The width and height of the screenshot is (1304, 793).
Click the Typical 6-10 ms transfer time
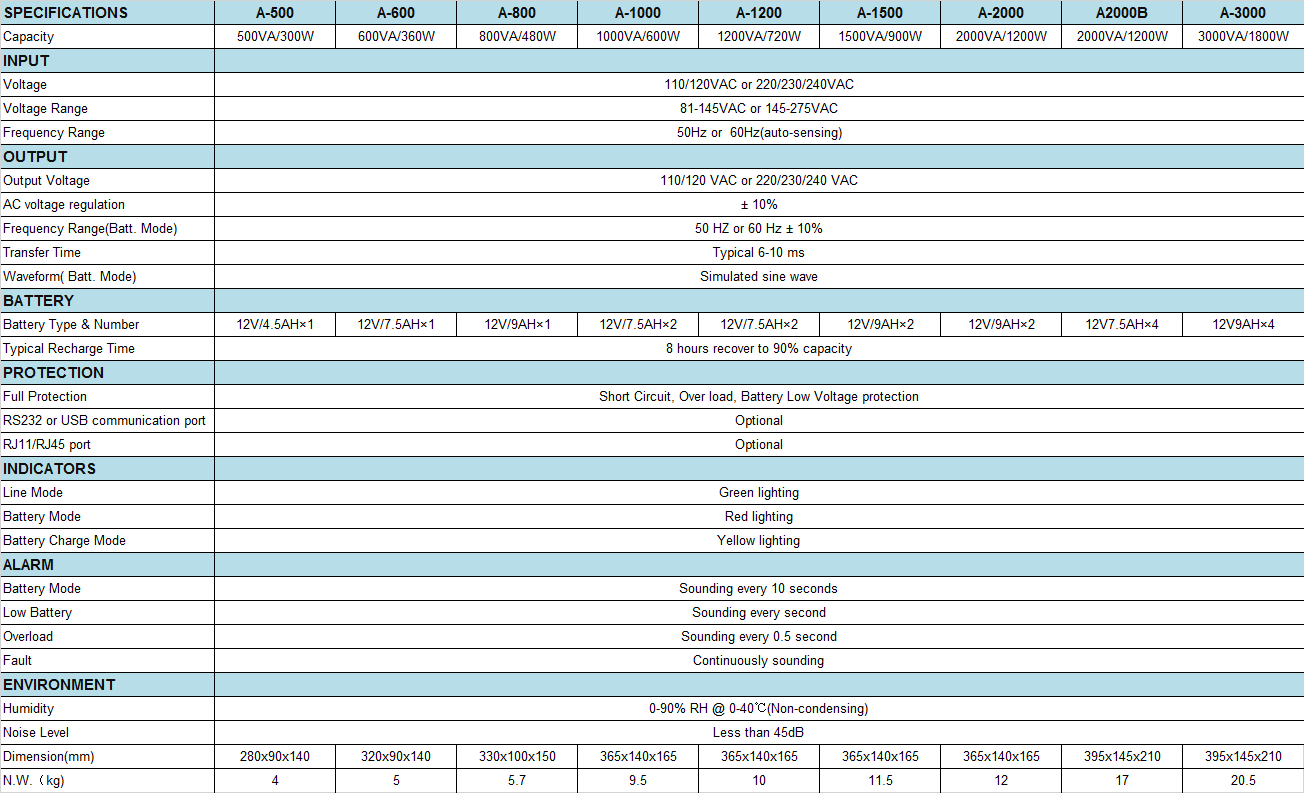[759, 253]
